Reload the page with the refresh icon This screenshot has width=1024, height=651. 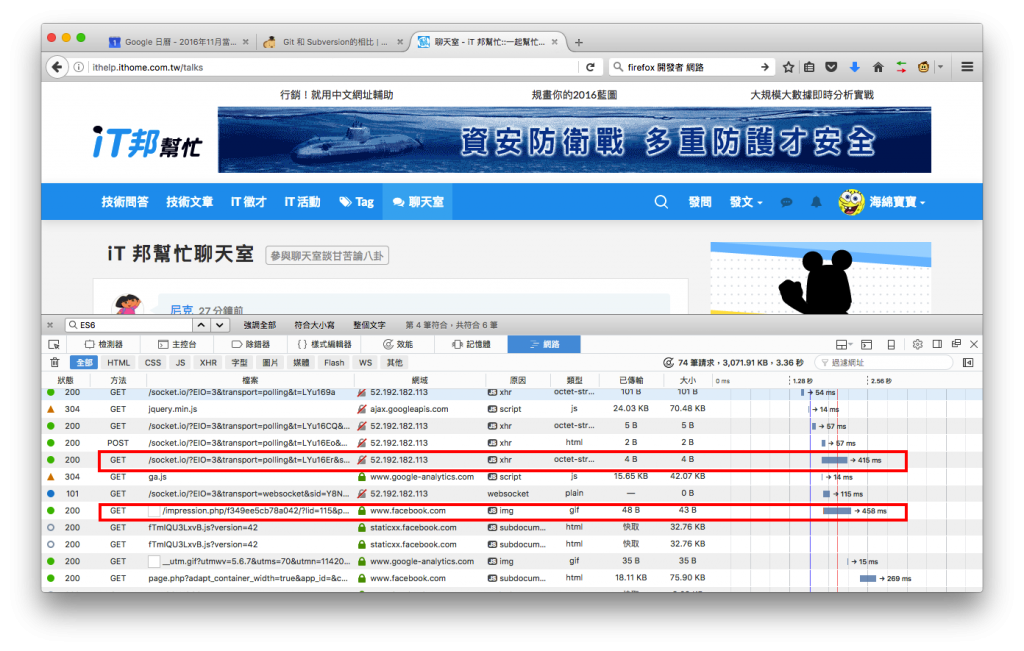pos(590,67)
